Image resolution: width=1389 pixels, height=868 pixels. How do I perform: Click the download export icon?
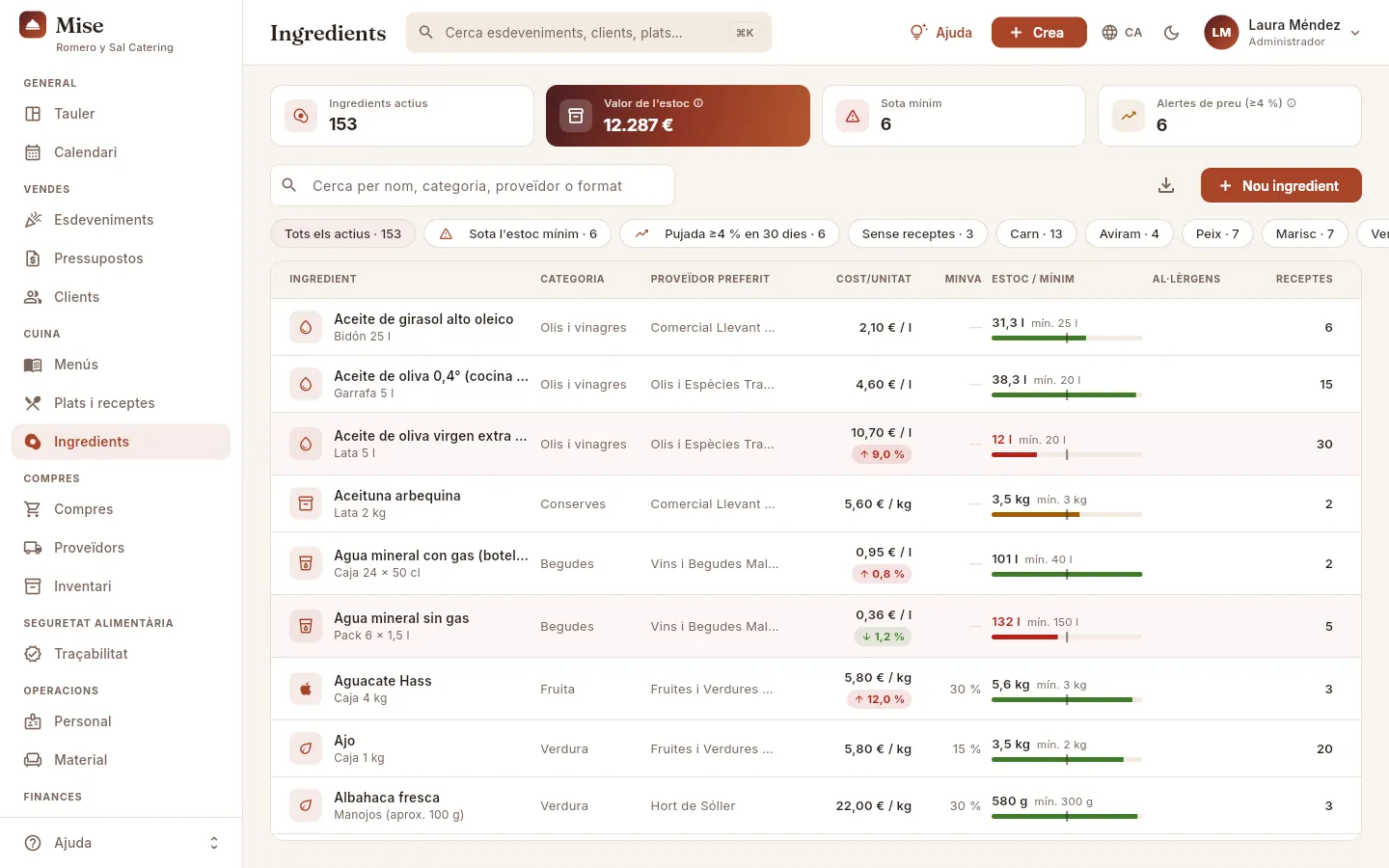click(x=1166, y=185)
